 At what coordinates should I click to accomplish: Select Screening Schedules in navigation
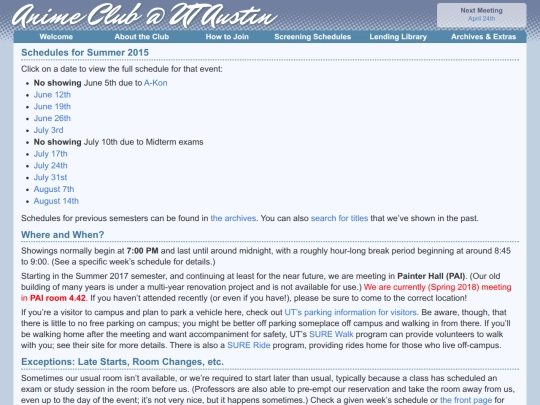click(x=312, y=37)
